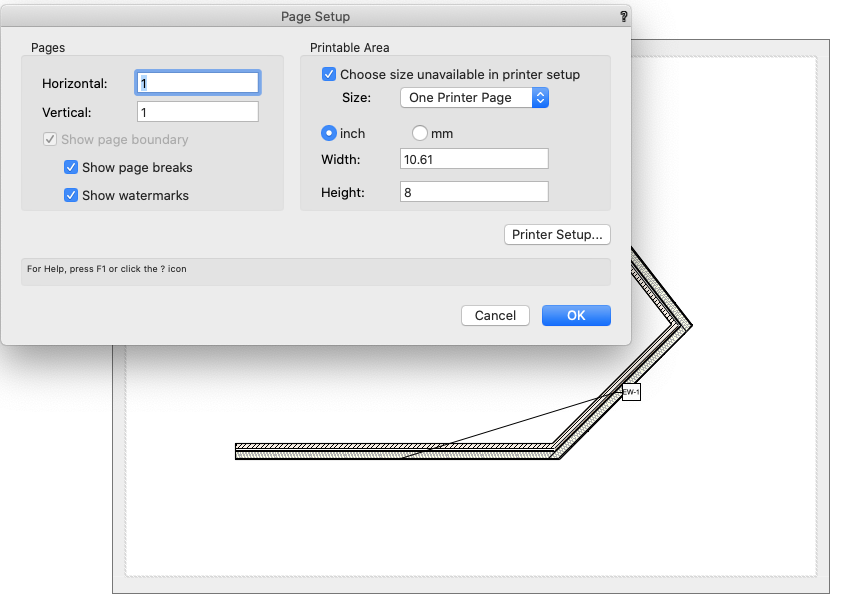Uncheck Choose size unavailable in printer setup
The width and height of the screenshot is (845, 602).
pos(329,74)
